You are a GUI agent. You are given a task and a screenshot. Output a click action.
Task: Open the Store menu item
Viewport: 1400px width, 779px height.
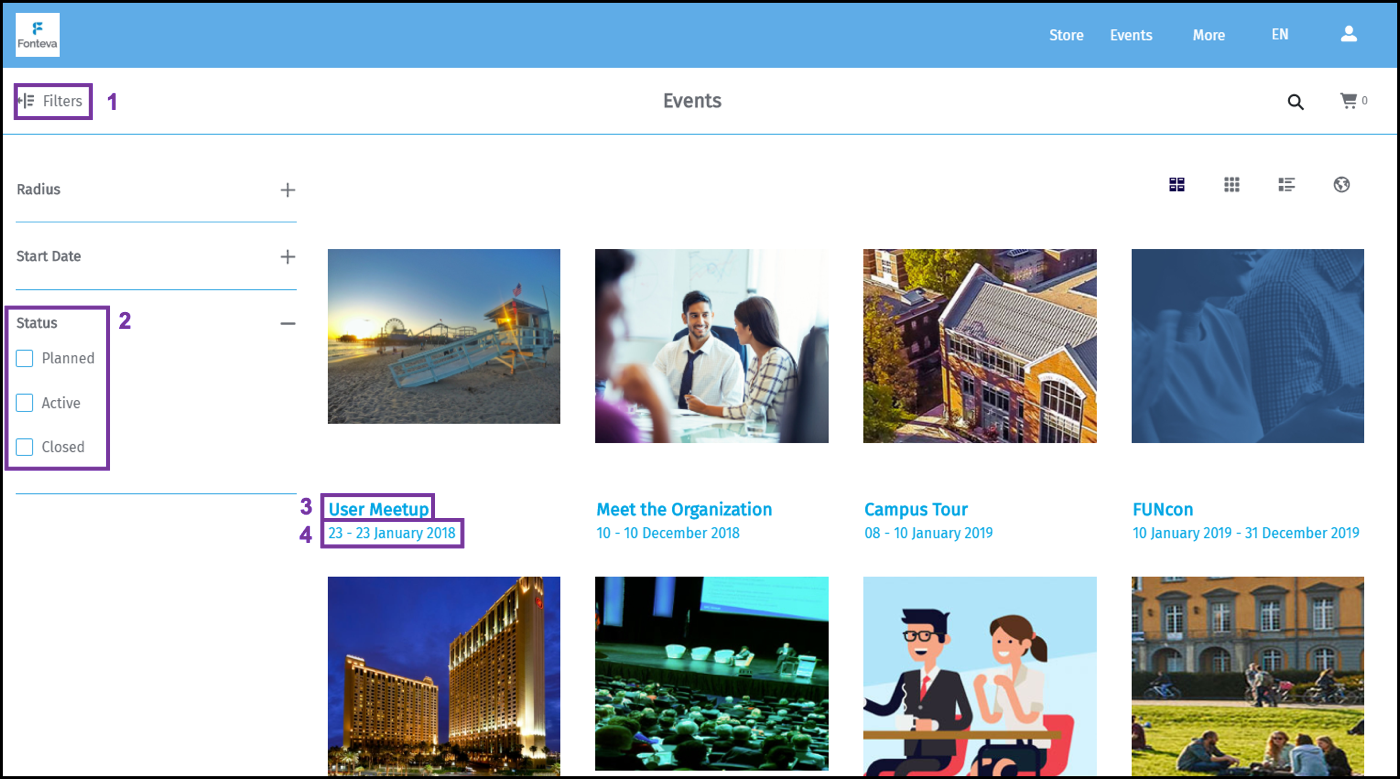coord(1066,35)
